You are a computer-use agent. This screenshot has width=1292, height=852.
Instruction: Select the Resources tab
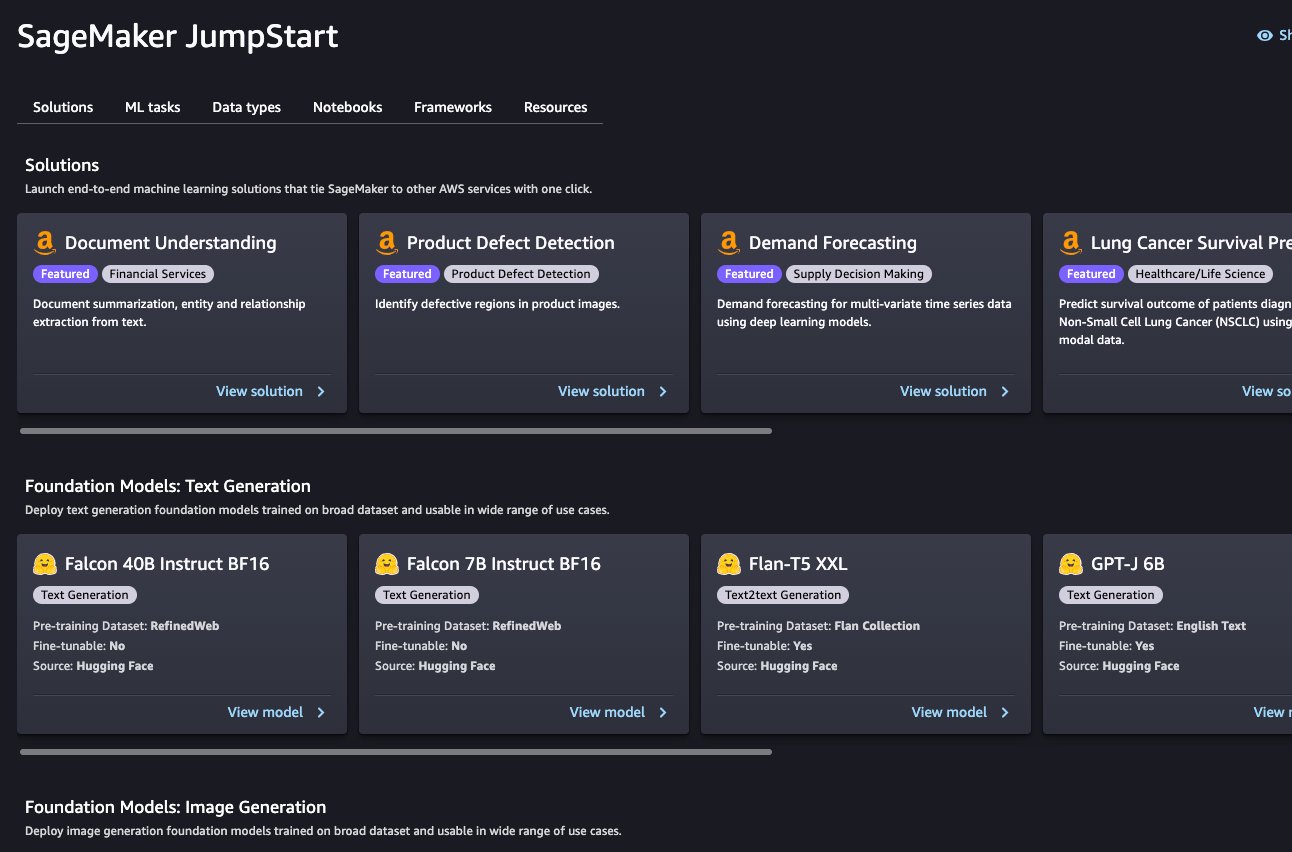(556, 107)
